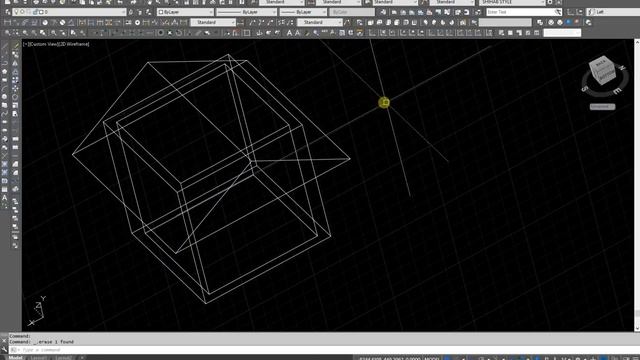Click the Linear dimension tool

7,22
